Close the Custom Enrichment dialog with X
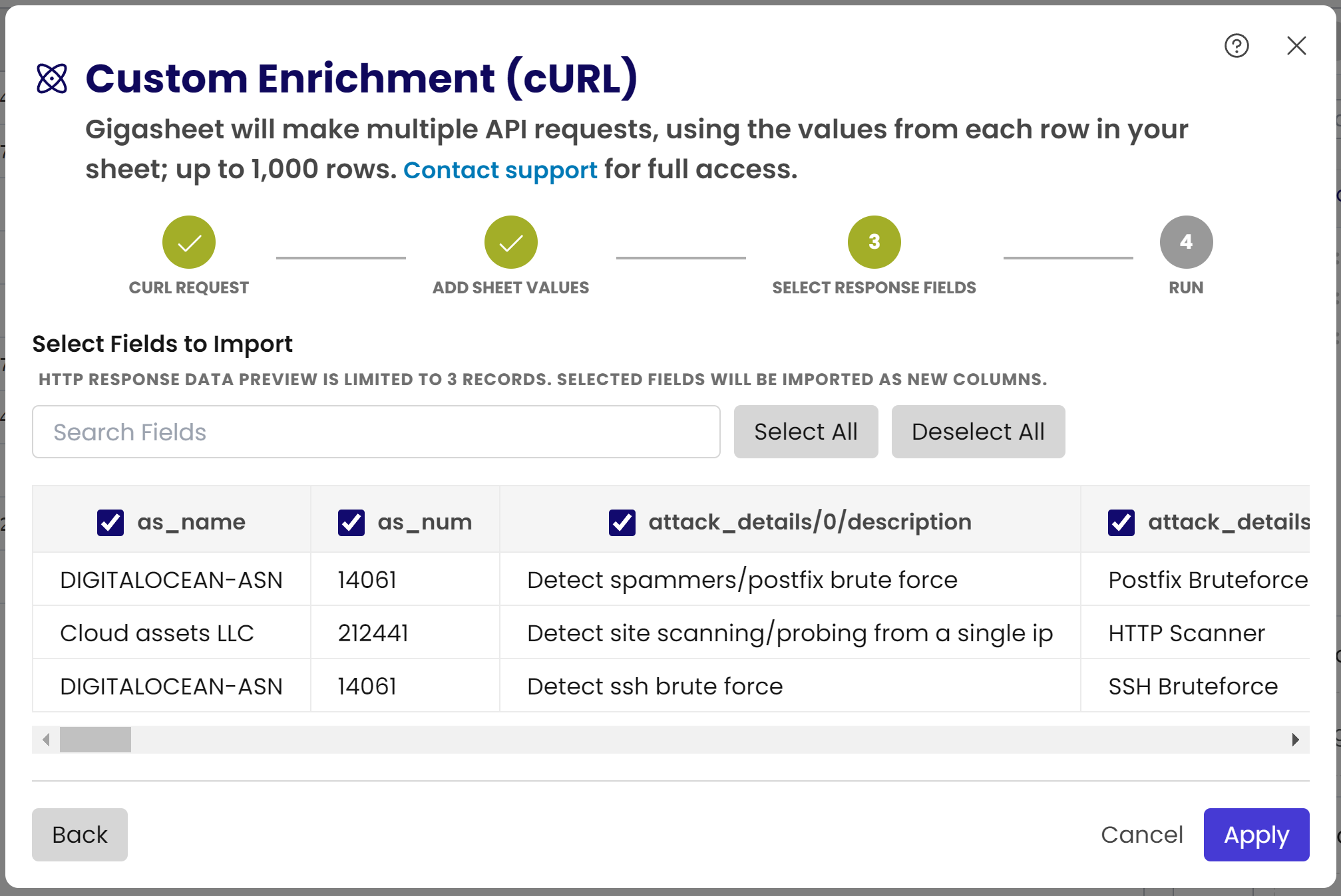The width and height of the screenshot is (1341, 896). [1296, 46]
